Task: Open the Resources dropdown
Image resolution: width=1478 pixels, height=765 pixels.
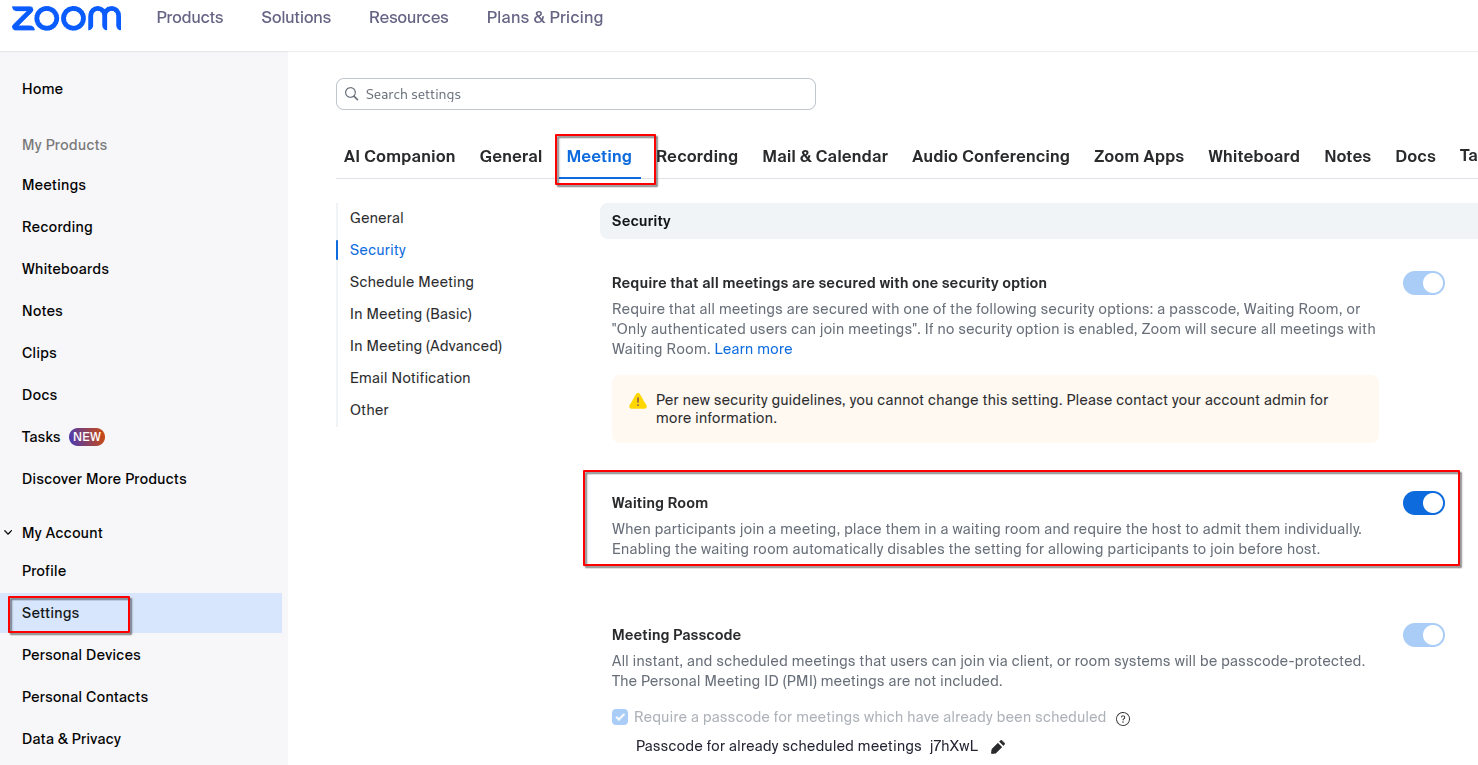Action: click(408, 17)
